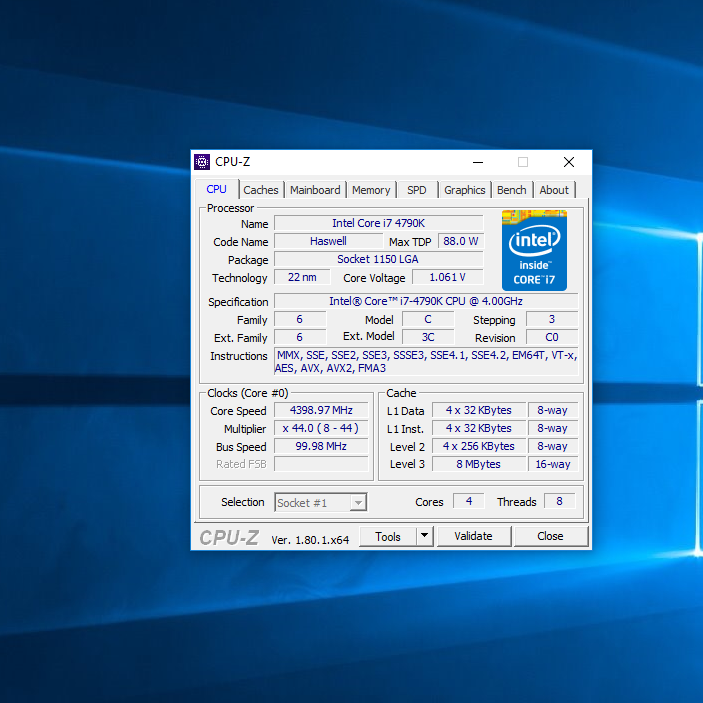Click the Stepping value 3
The image size is (703, 703).
click(551, 319)
